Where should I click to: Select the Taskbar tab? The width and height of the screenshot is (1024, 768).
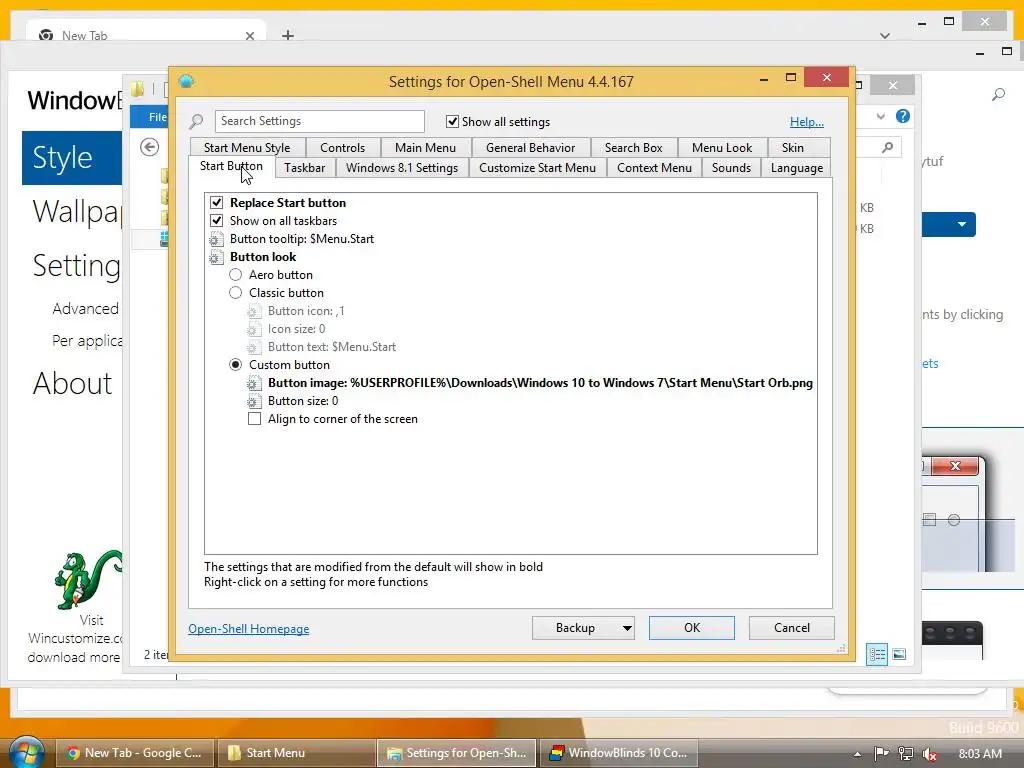click(x=304, y=168)
